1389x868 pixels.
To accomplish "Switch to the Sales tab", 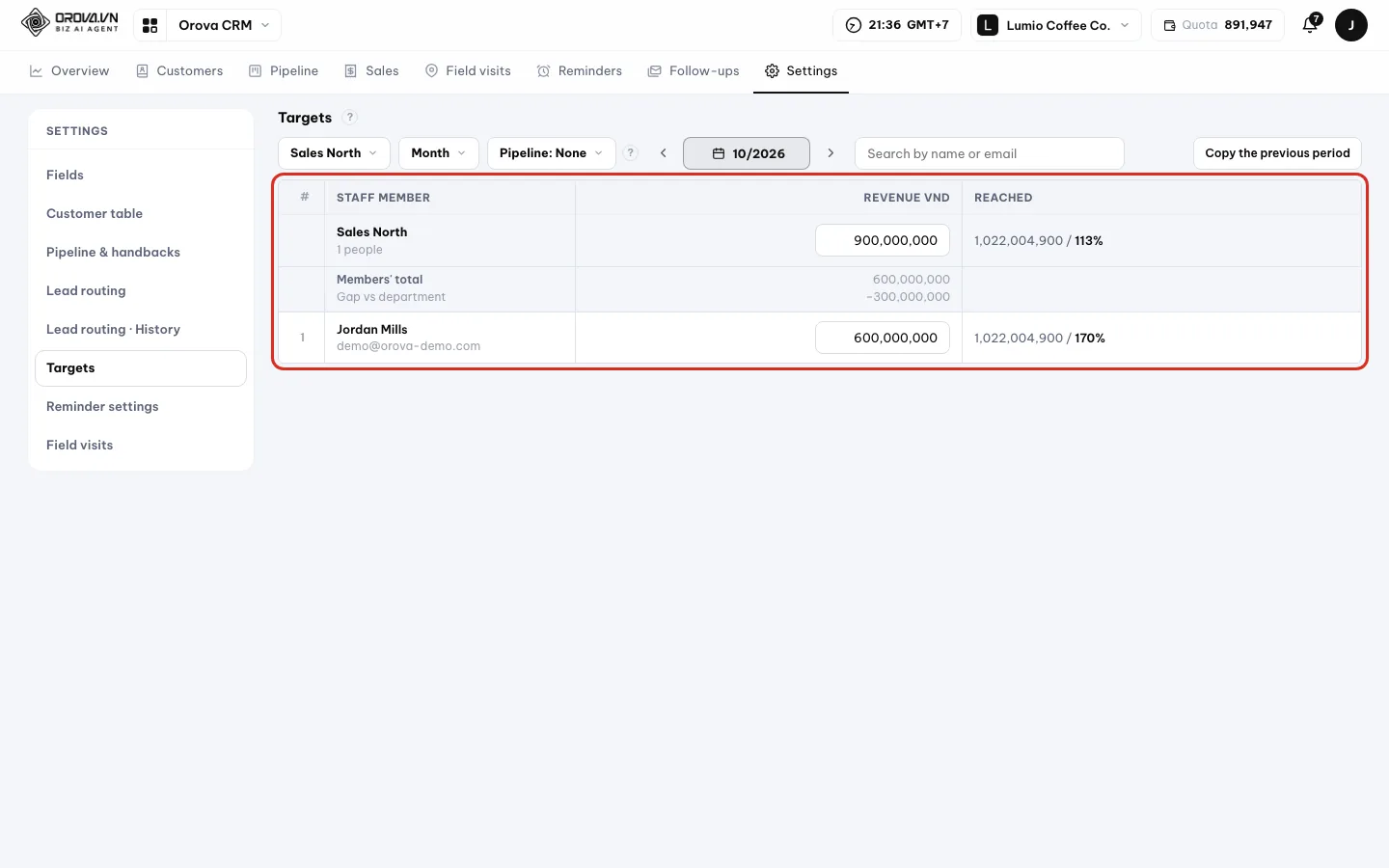I will click(372, 71).
